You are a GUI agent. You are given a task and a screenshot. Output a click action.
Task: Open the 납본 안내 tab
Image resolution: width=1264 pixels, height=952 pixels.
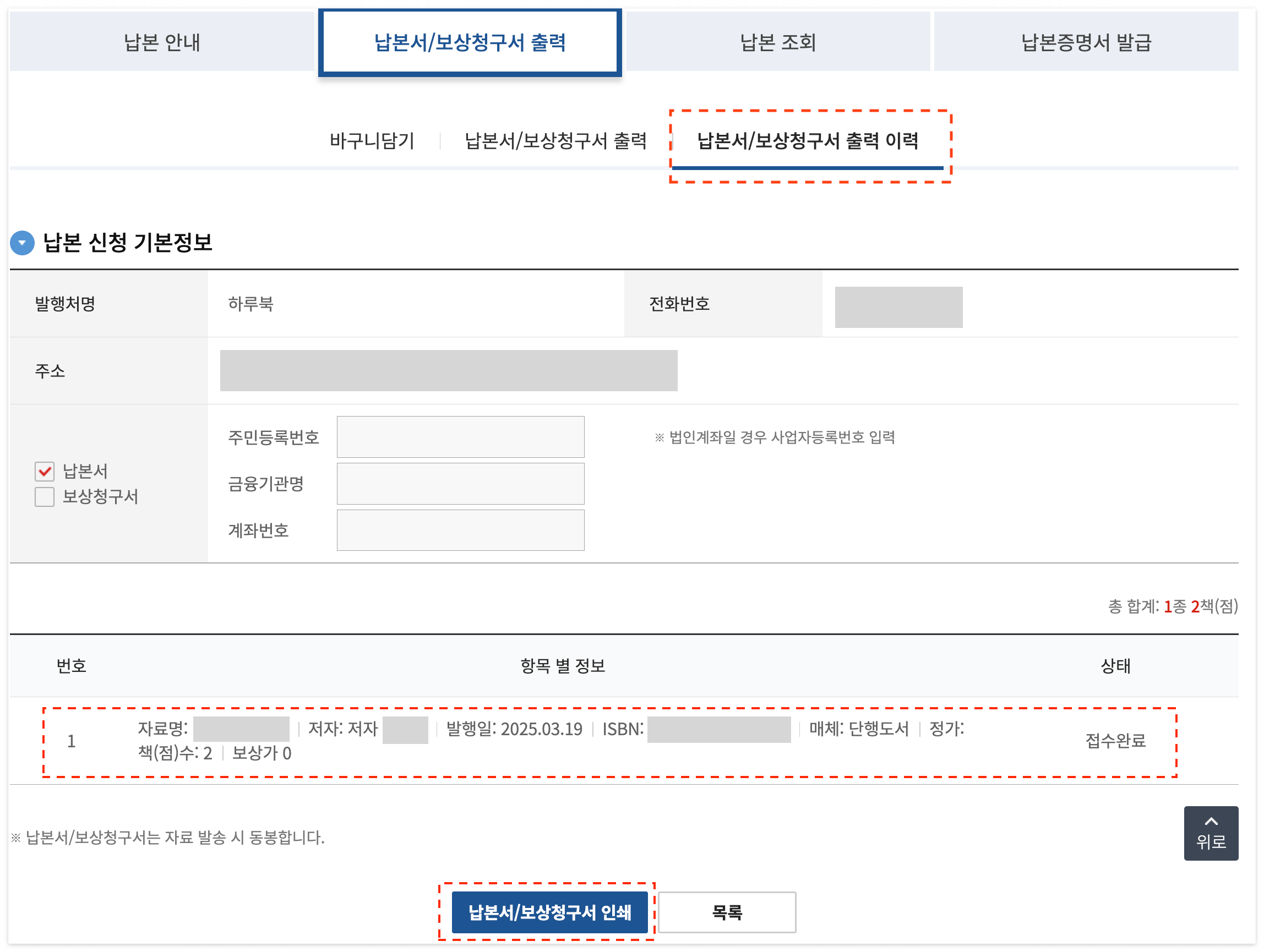tap(162, 42)
